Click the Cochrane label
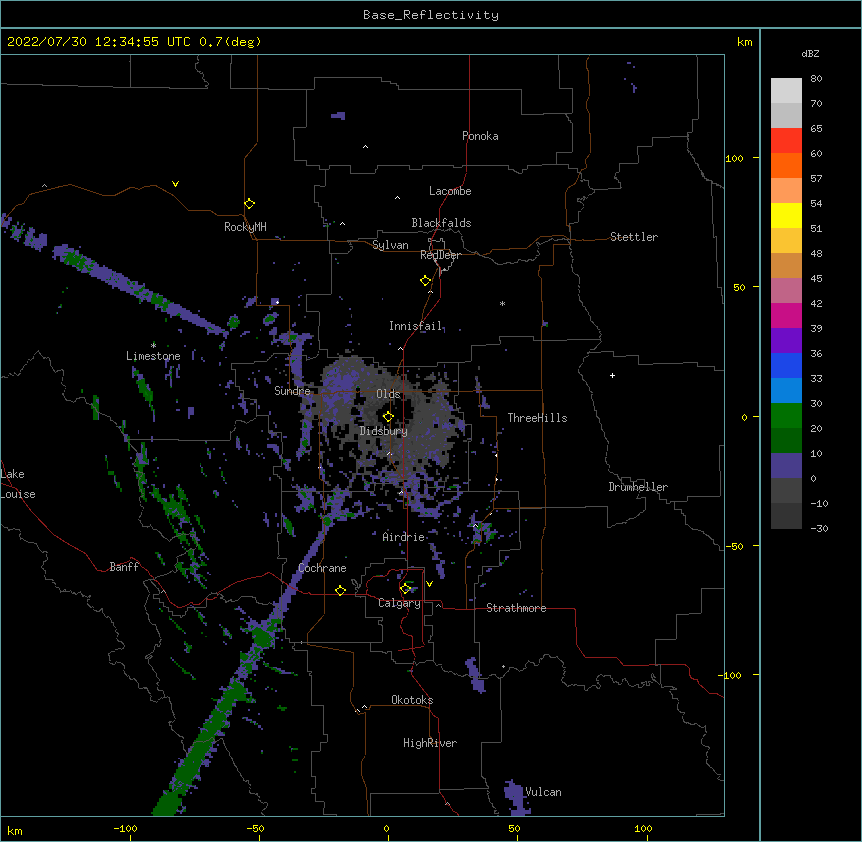This screenshot has height=842, width=862. (322, 568)
